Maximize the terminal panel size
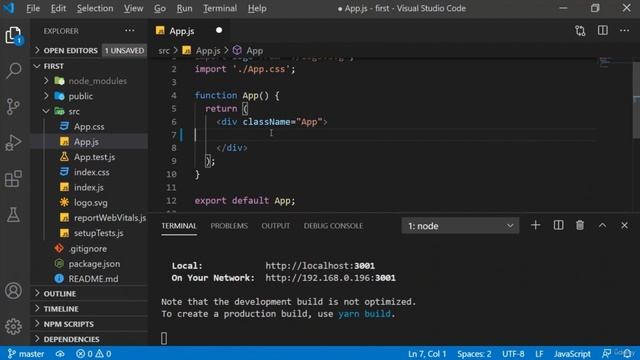The height and width of the screenshot is (360, 640). pyautogui.click(x=602, y=225)
